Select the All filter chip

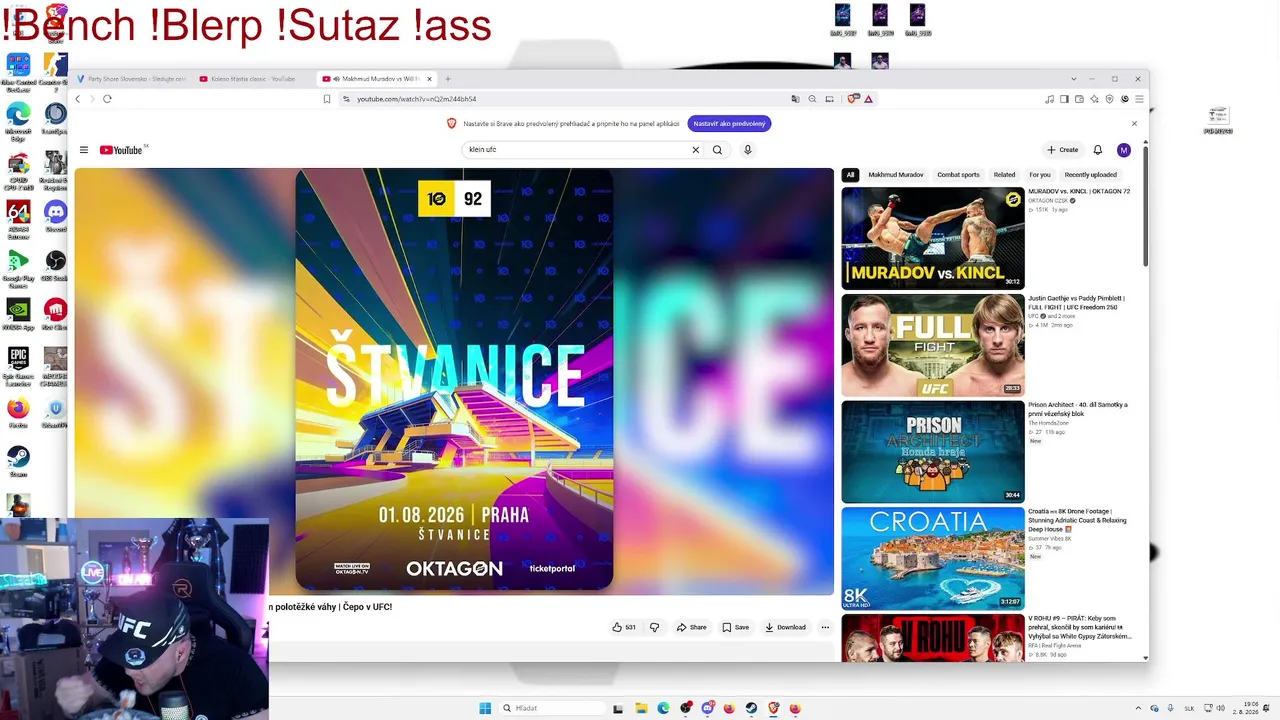[x=850, y=175]
